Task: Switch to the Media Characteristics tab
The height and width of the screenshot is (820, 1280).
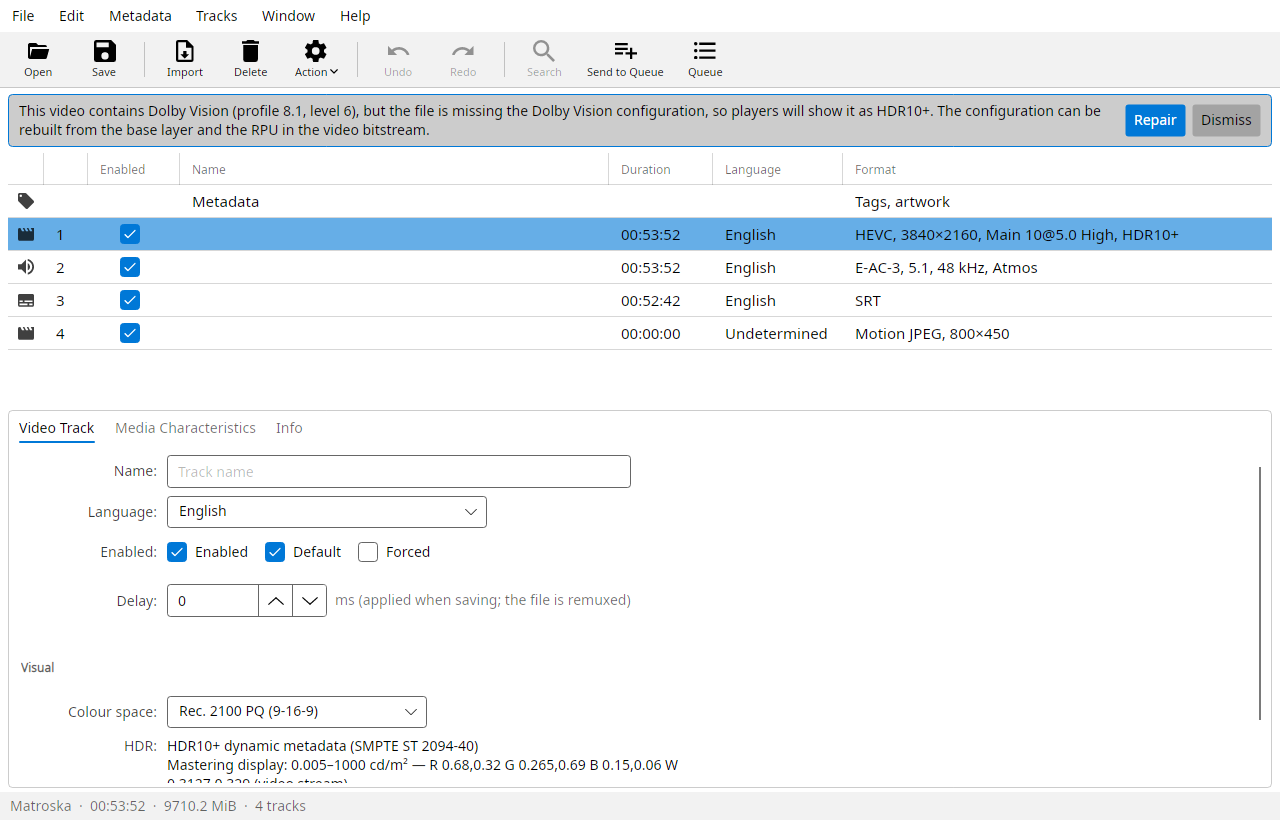Action: (x=185, y=428)
